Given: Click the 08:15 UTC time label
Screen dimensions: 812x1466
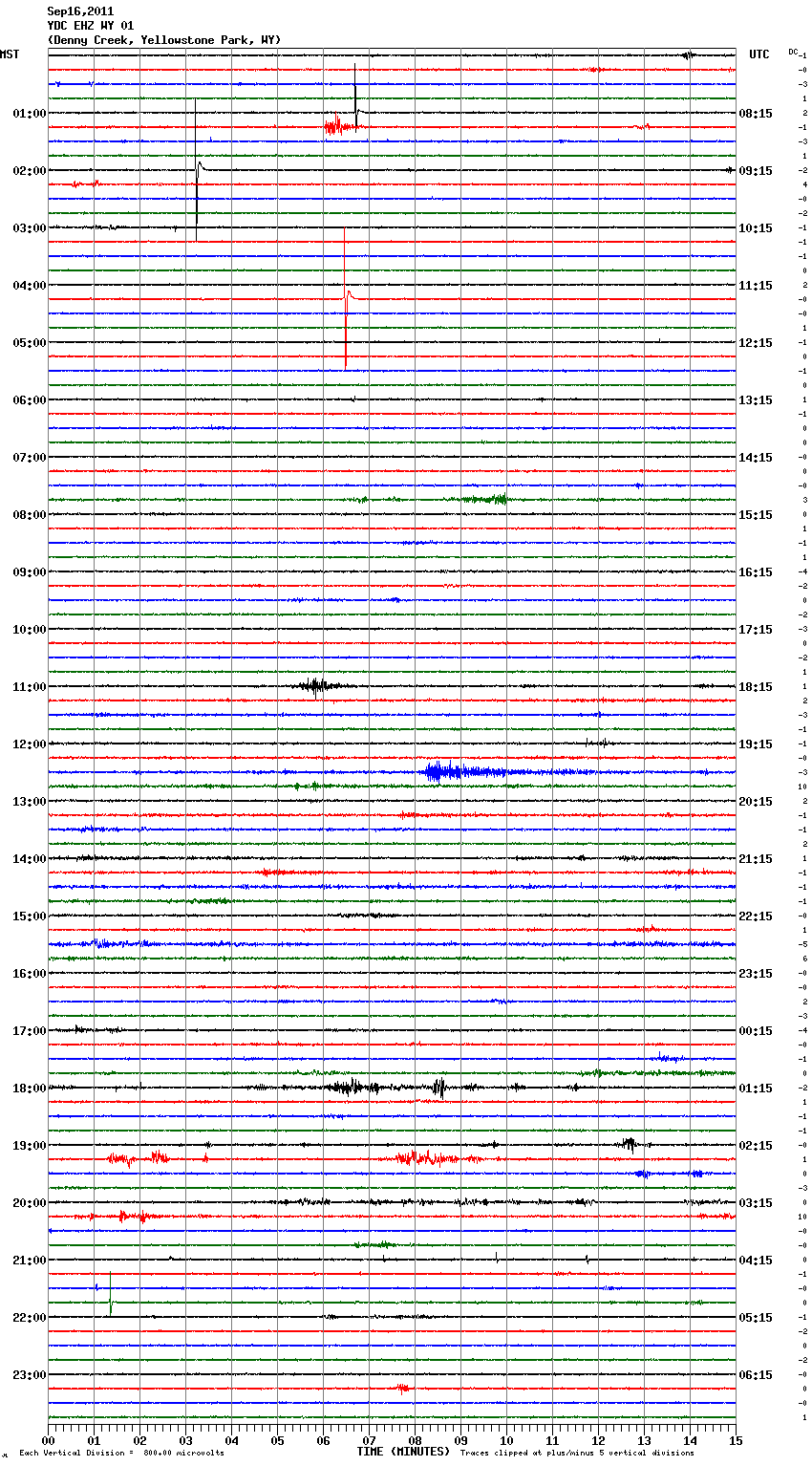Looking at the screenshot, I should click(x=756, y=114).
